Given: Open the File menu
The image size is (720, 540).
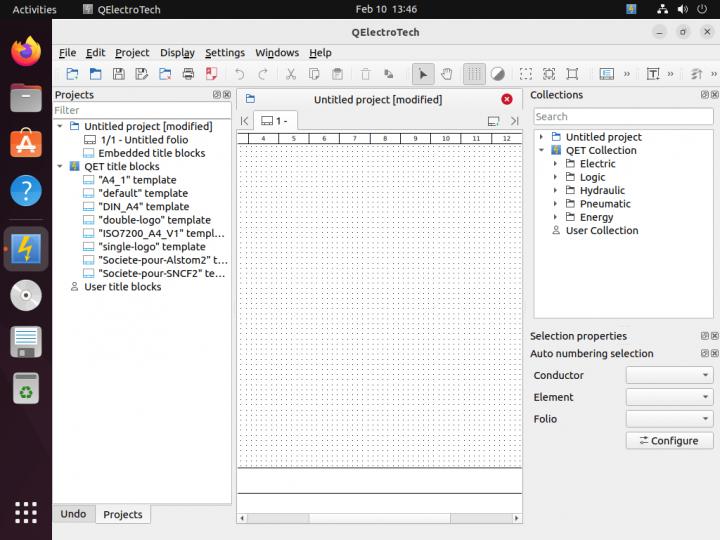Looking at the screenshot, I should tap(68, 53).
